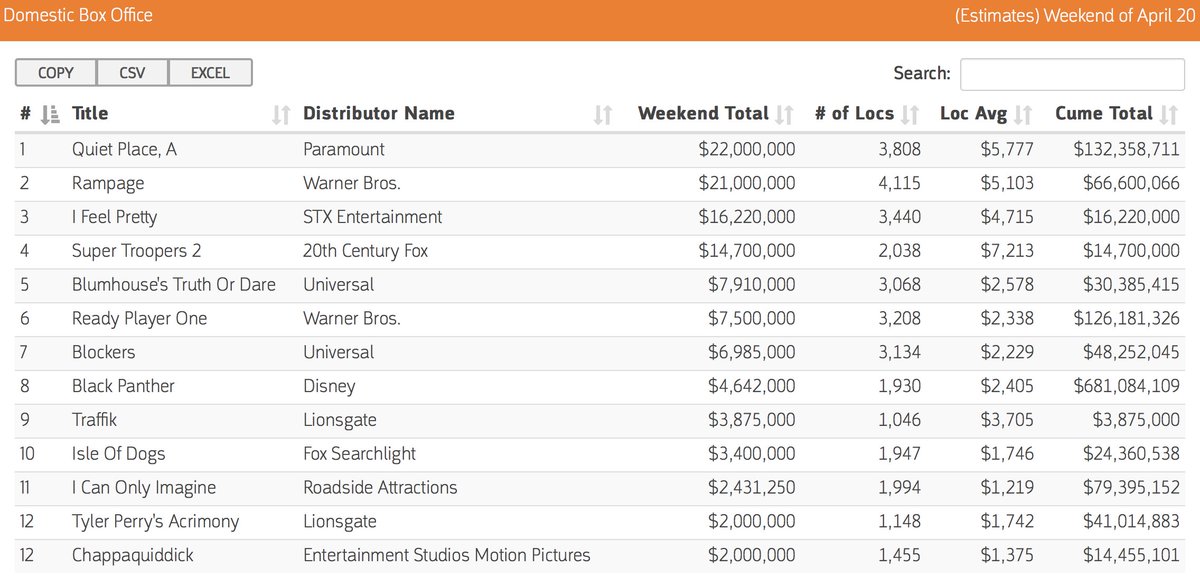The image size is (1200, 576).
Task: Click the # of Locs header text
Action: (x=854, y=114)
